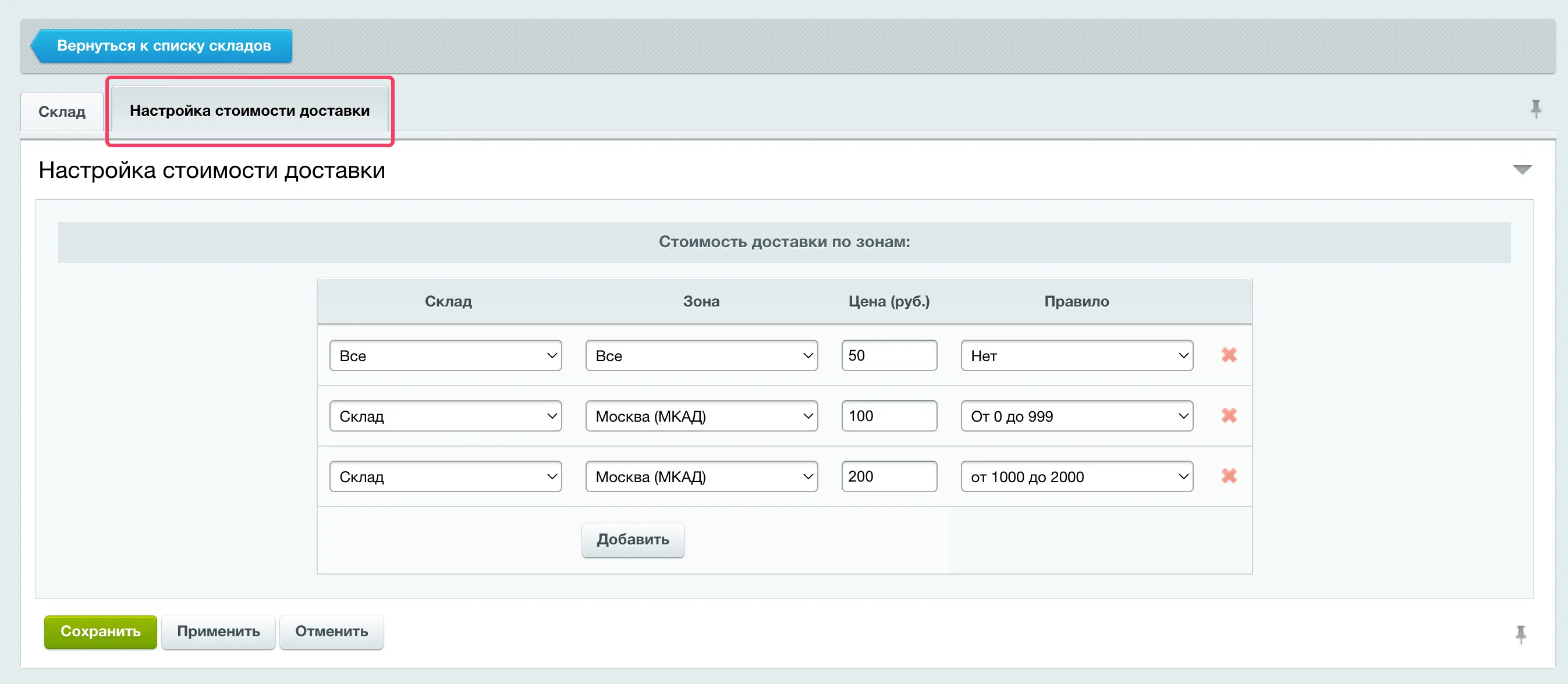Click the Зона column header
Viewport: 1568px width, 684px height.
point(701,301)
